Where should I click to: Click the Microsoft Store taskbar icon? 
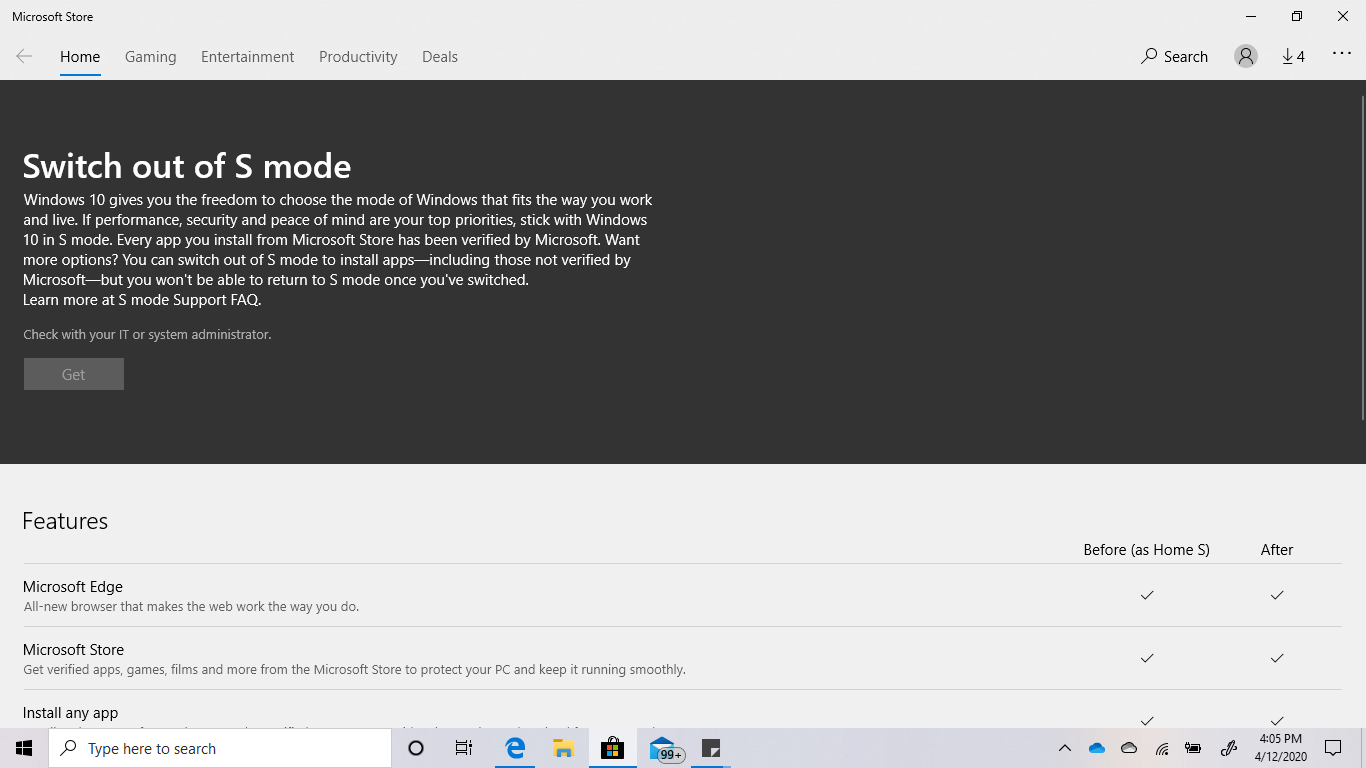pos(612,748)
